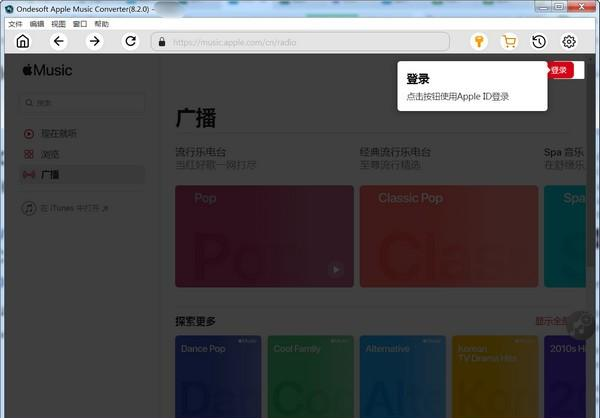Open the settings gear icon
600x418 pixels.
point(569,41)
